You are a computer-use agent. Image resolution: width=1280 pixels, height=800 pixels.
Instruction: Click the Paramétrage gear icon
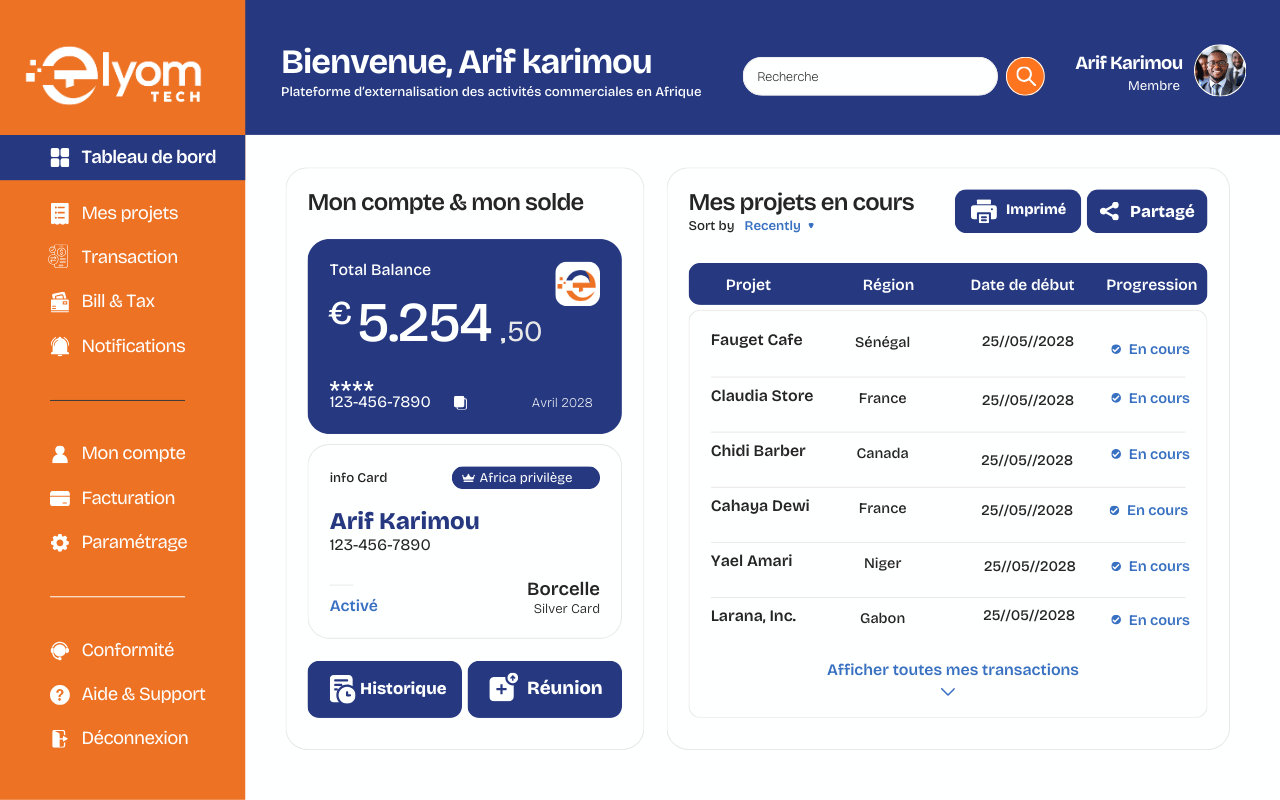(x=60, y=542)
